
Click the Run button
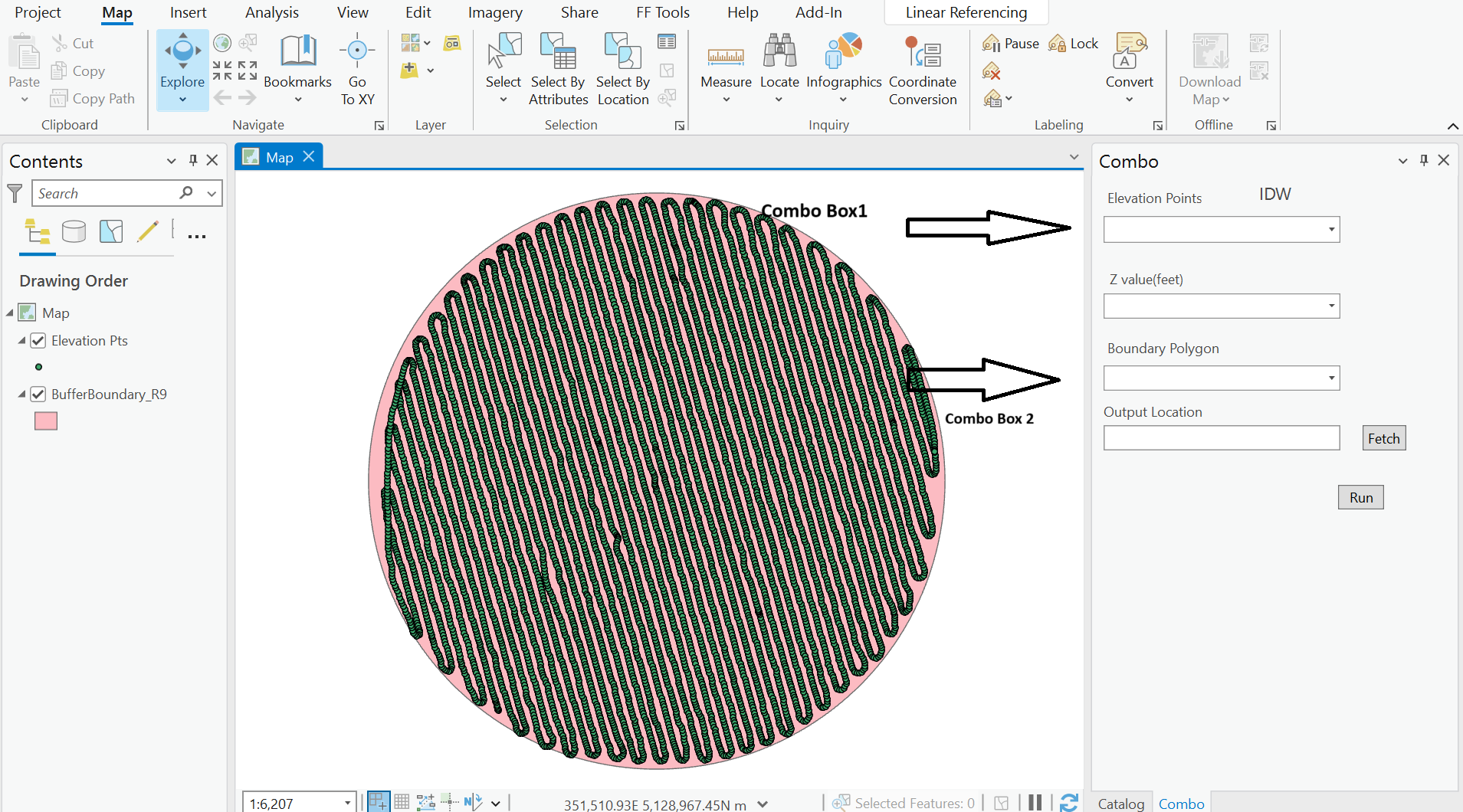pyautogui.click(x=1360, y=497)
